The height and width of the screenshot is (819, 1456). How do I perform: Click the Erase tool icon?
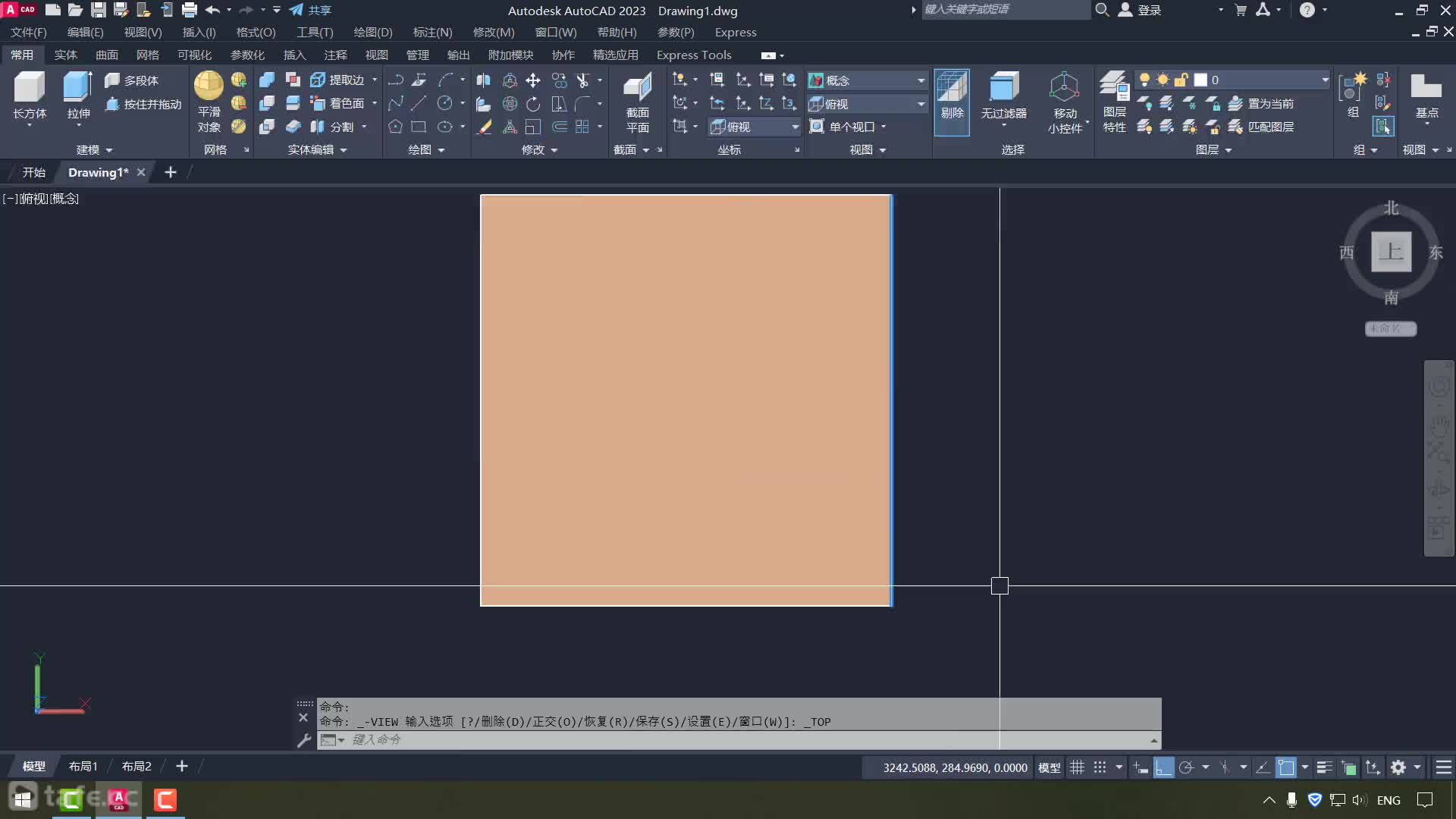[x=483, y=127]
